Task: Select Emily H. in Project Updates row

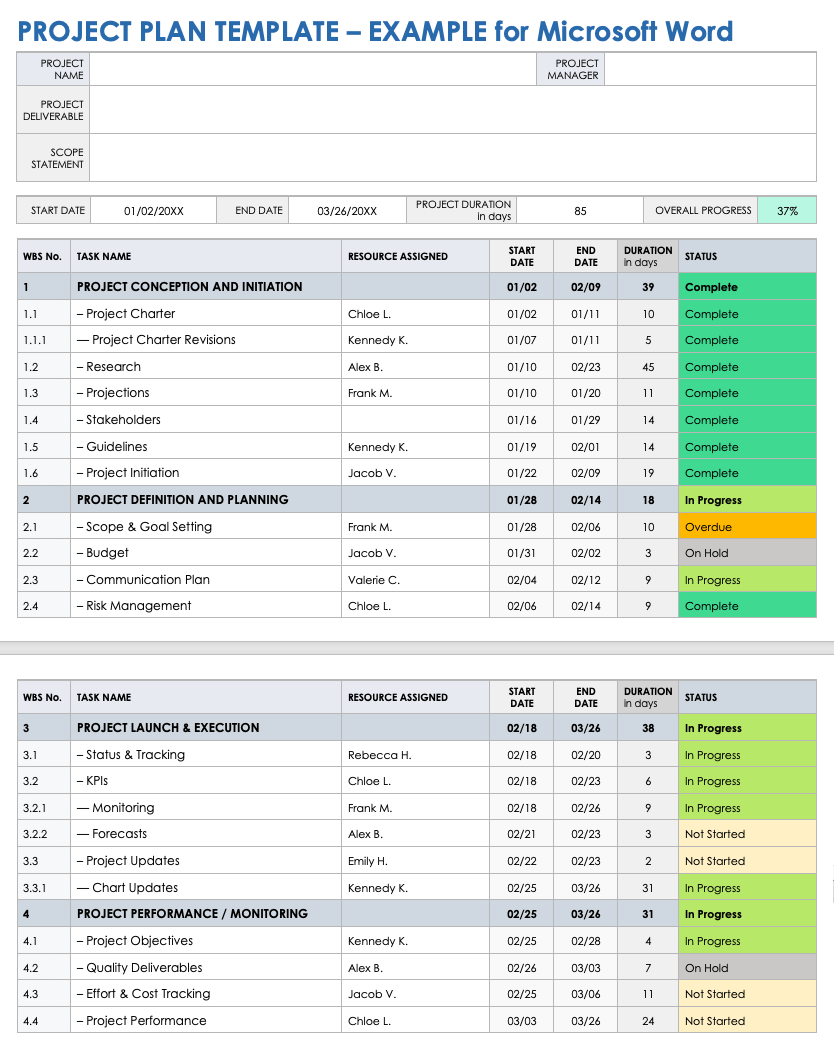Action: (x=367, y=861)
